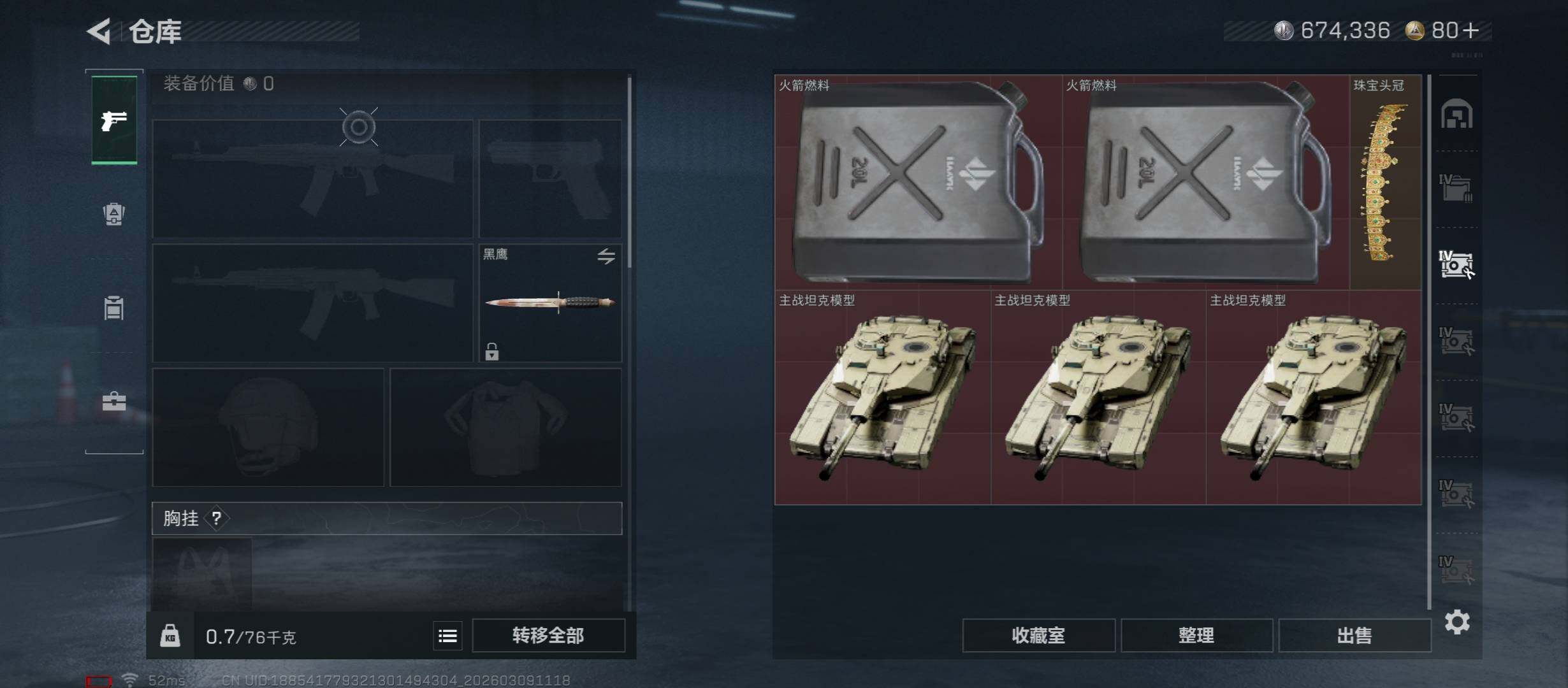This screenshot has height=688, width=1568.
Task: Click the 整理 sort button
Action: pos(1196,635)
